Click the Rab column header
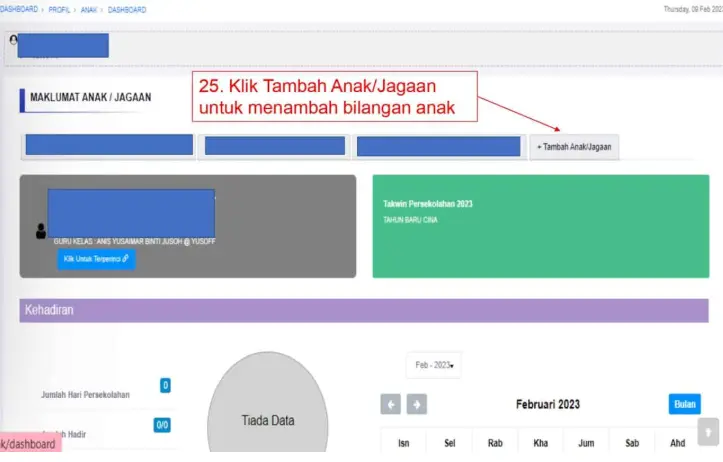 [495, 443]
